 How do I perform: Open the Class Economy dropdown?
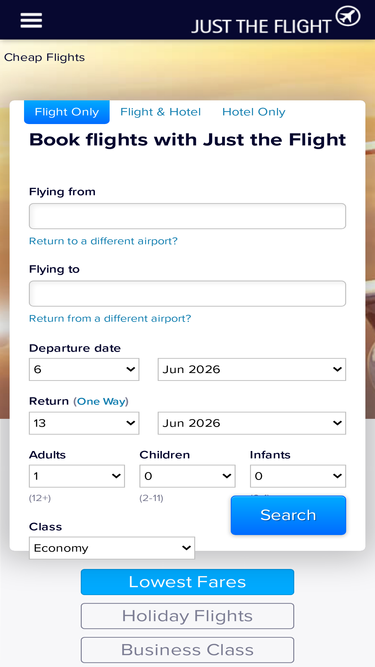click(112, 548)
